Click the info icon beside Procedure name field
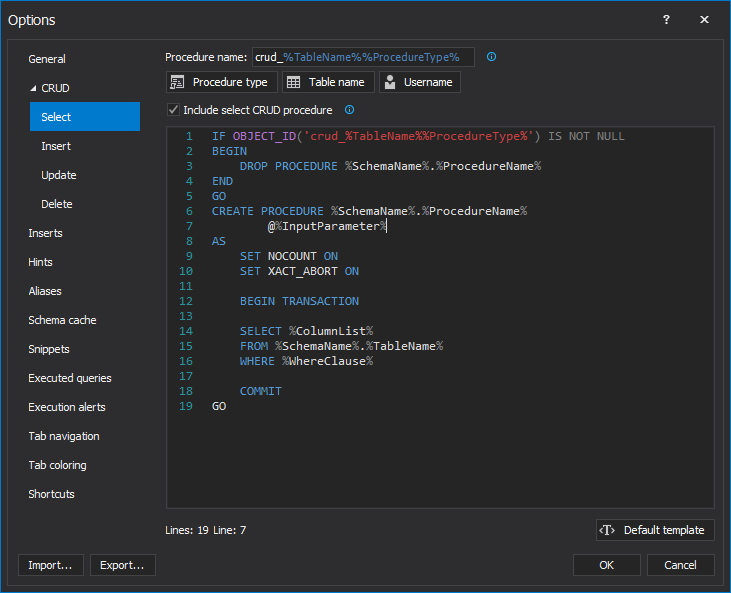The image size is (731, 593). 491,57
